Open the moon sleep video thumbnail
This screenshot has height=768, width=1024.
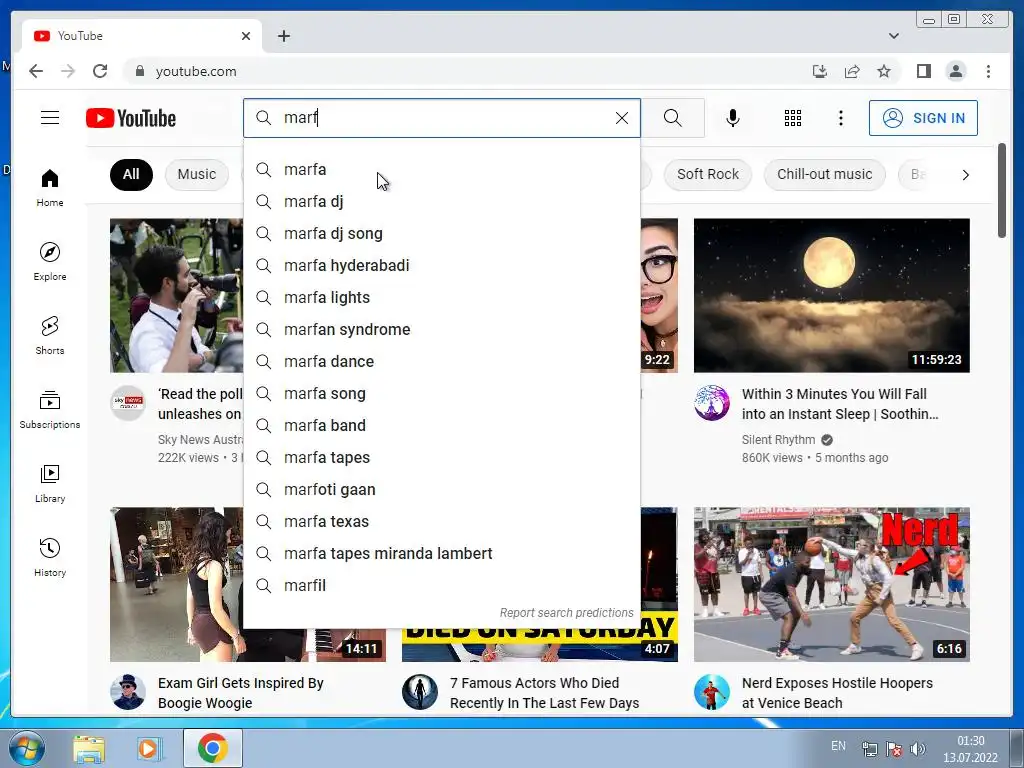(831, 295)
